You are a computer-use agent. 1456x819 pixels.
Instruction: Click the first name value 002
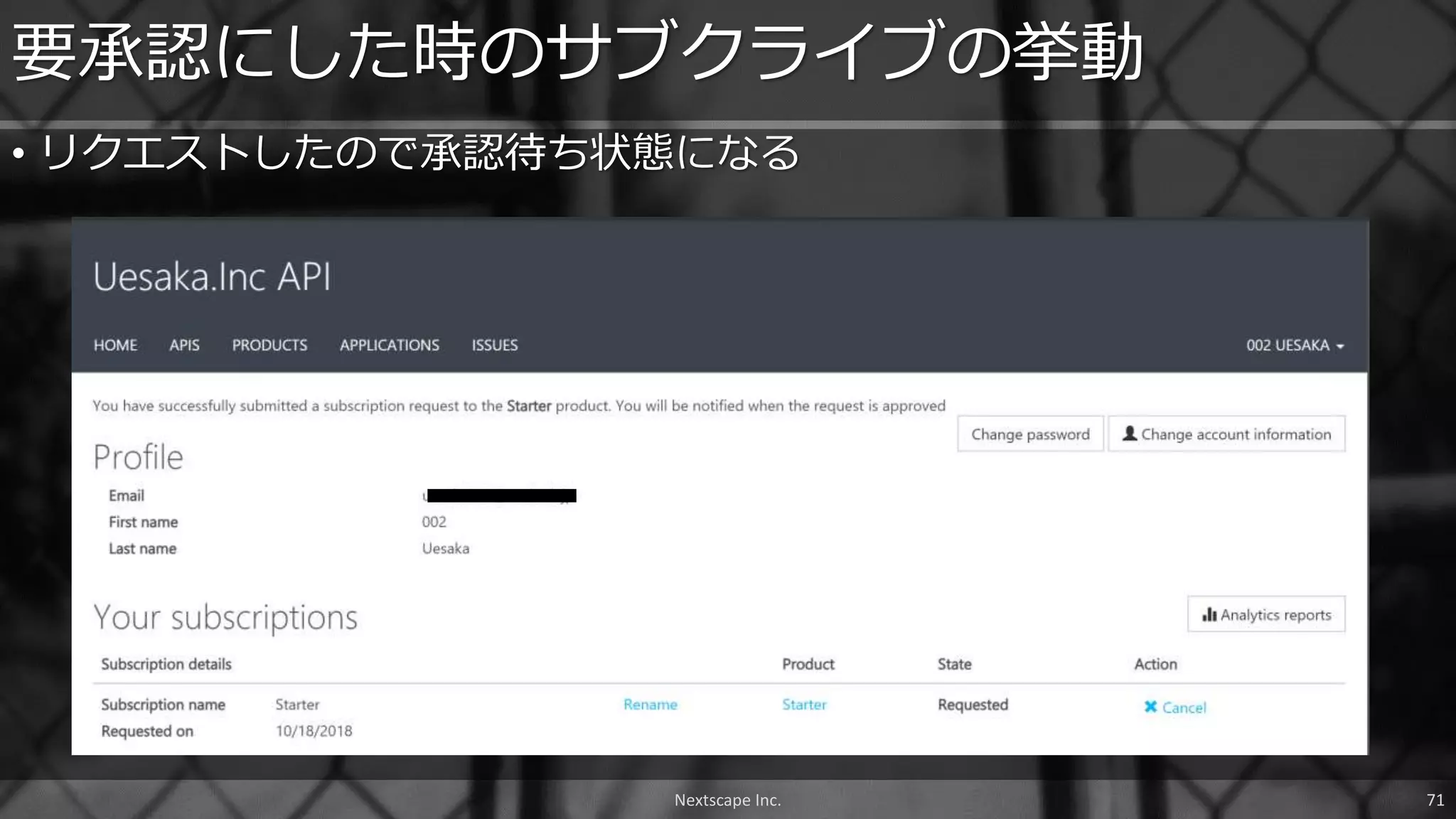pos(434,522)
